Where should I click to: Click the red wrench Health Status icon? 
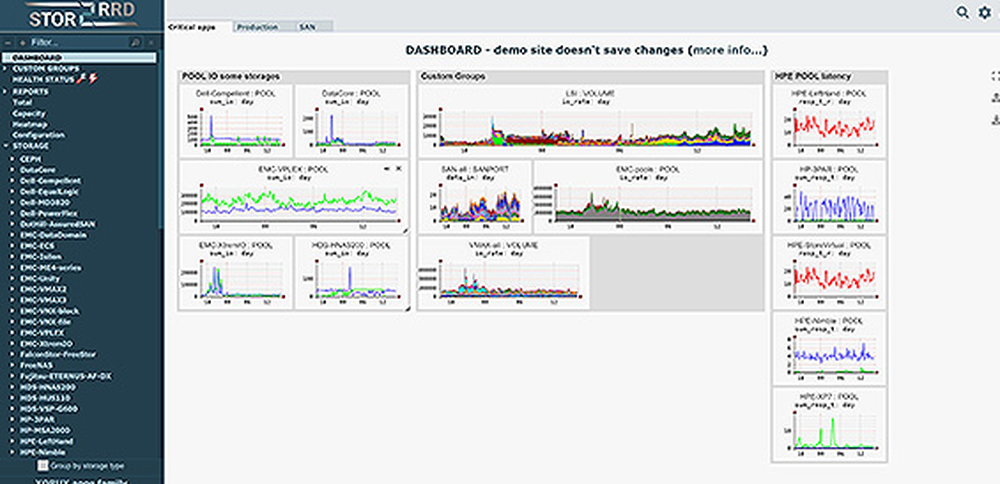point(81,80)
